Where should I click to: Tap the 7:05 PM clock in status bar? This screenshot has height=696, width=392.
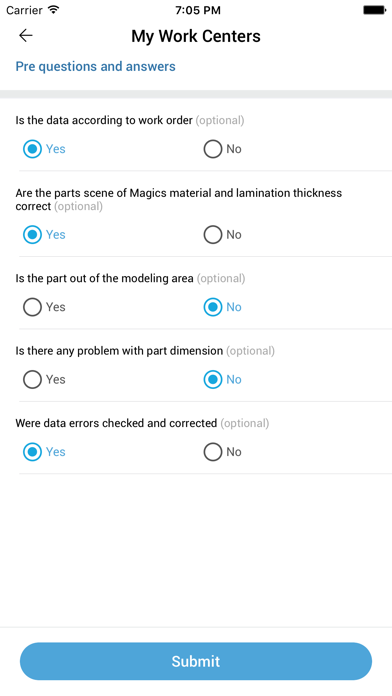pos(198,10)
